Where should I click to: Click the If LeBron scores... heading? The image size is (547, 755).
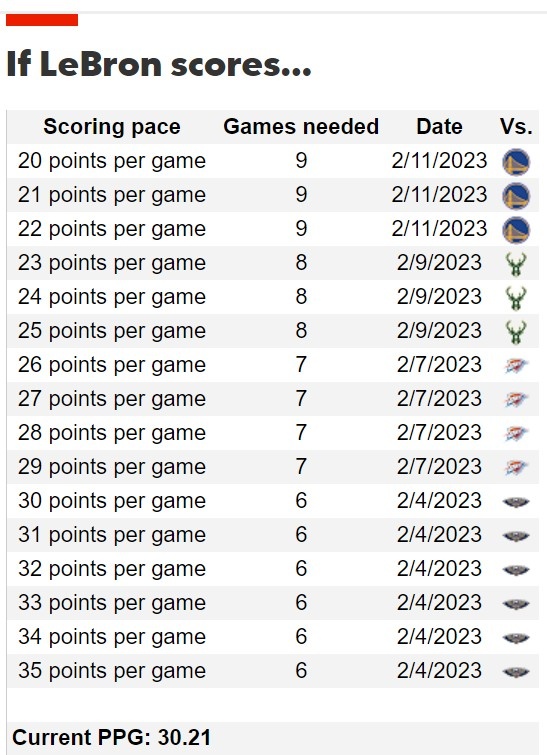click(159, 64)
